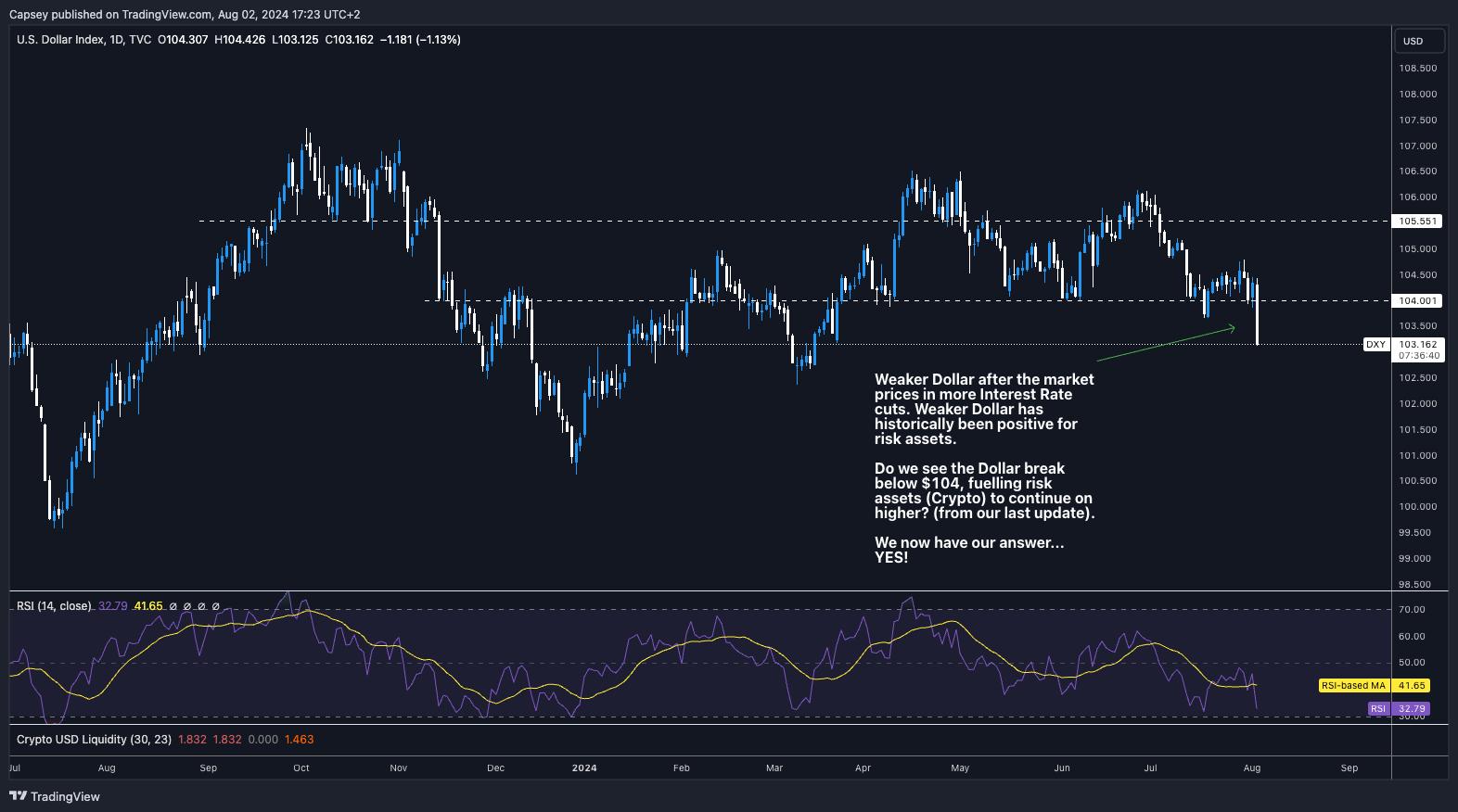The height and width of the screenshot is (812, 1458).
Task: Click the 60.00 RSI axis level
Action: (1413, 637)
